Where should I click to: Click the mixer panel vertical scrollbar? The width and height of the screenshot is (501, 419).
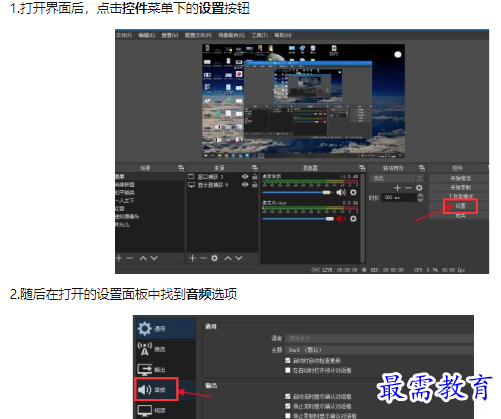click(363, 218)
